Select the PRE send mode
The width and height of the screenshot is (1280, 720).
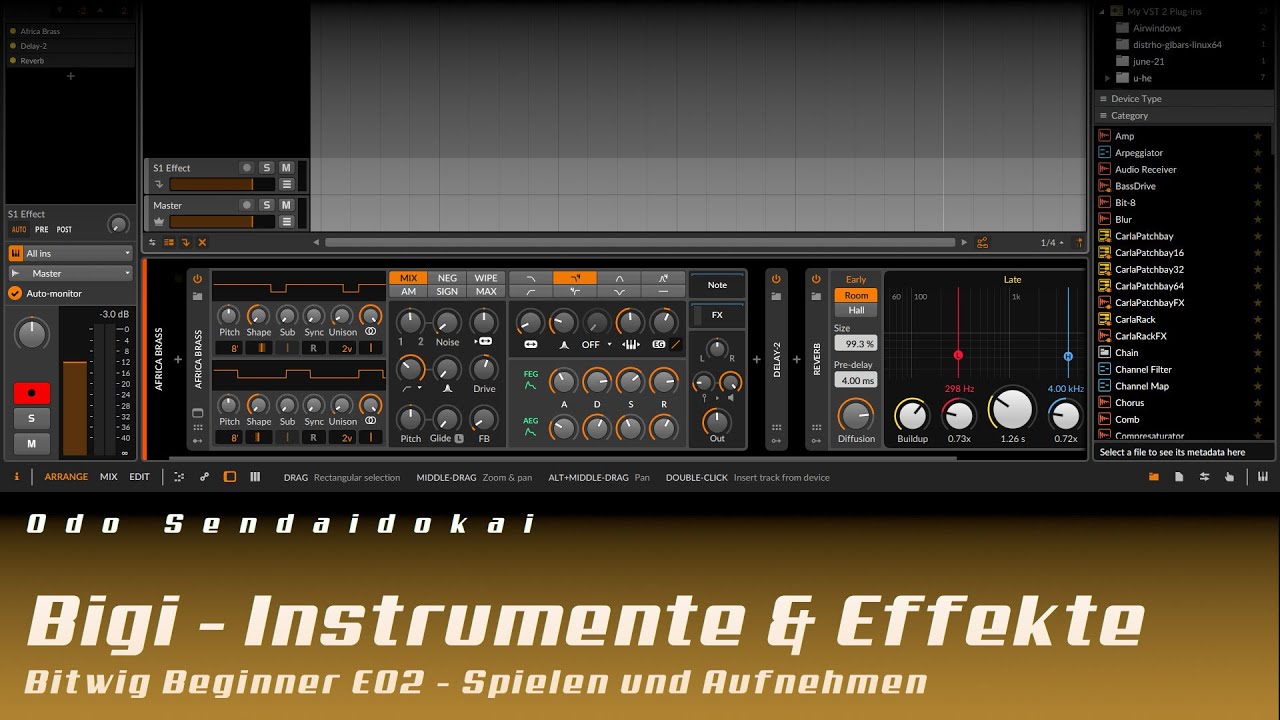tap(42, 230)
